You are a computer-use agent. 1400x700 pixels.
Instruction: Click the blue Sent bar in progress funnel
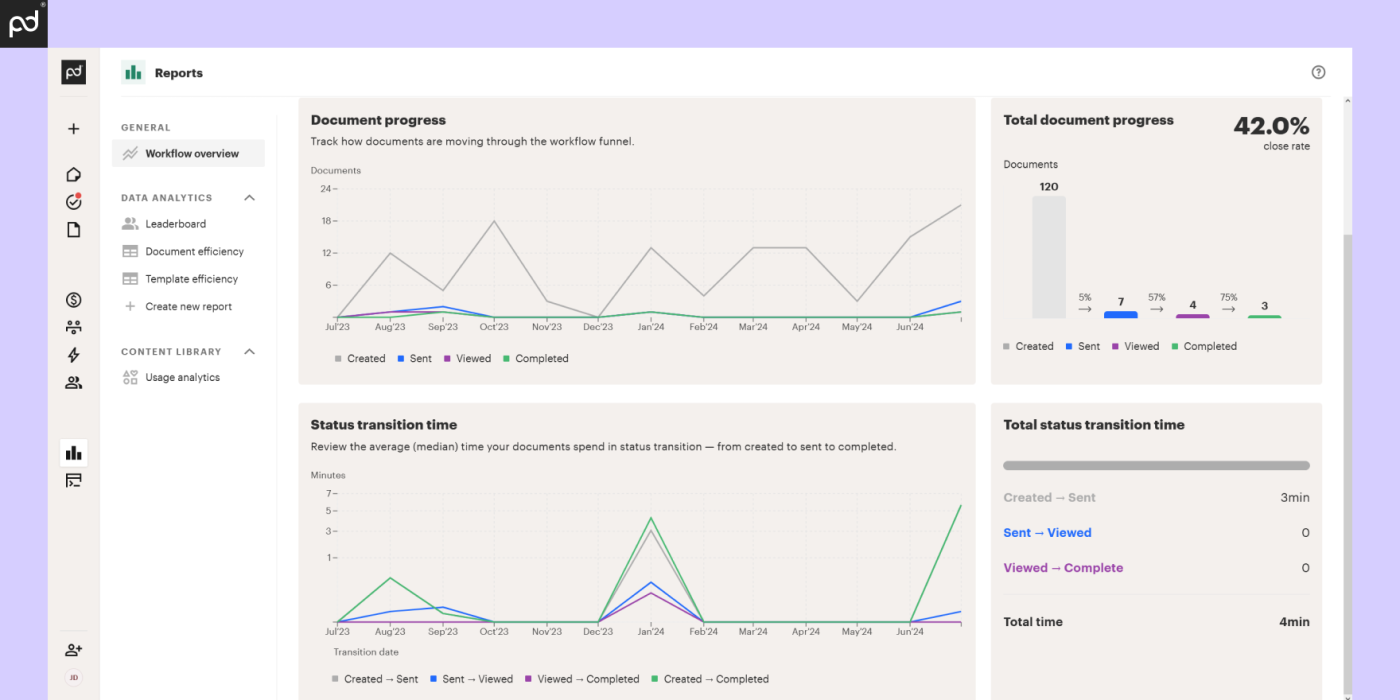[1120, 315]
